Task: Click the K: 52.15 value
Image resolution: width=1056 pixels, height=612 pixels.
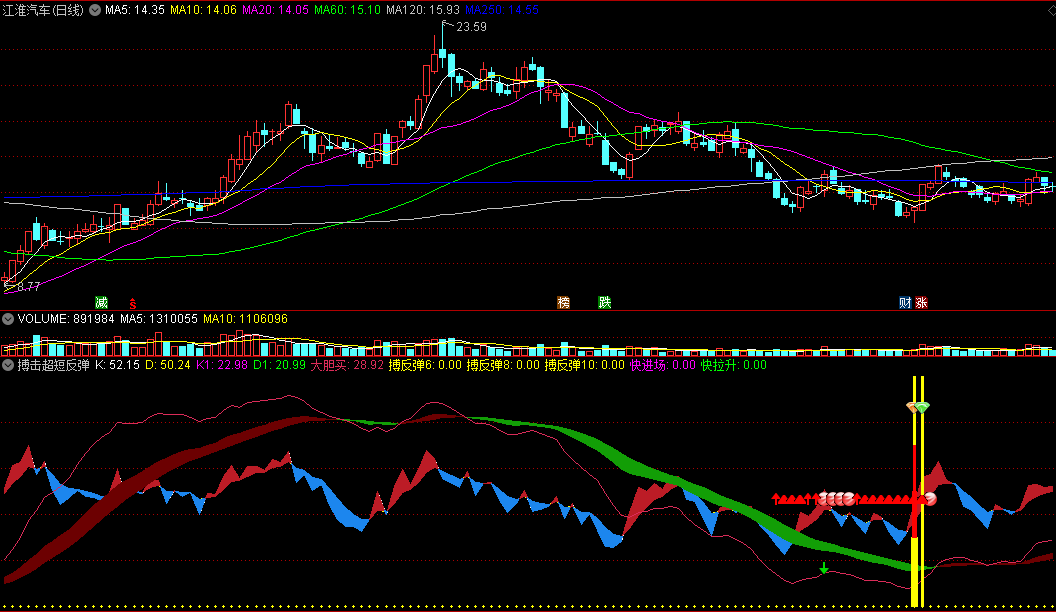Action: pyautogui.click(x=117, y=366)
